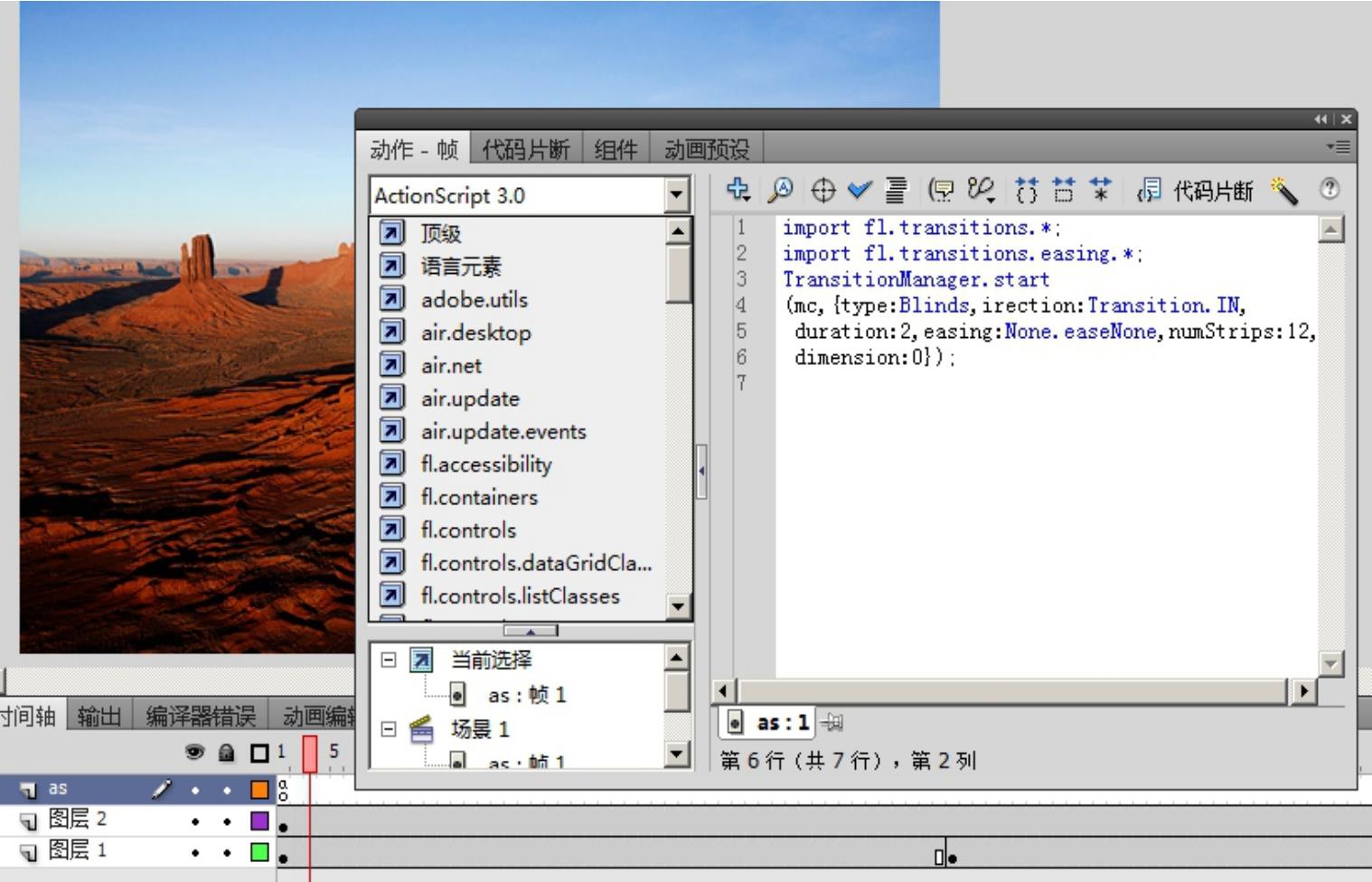Switch to the 动画预设 tab
This screenshot has height=882, width=1372.
706,149
